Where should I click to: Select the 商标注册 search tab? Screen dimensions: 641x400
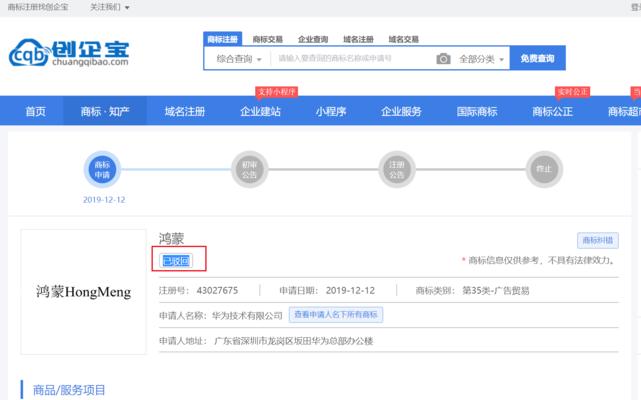222,39
